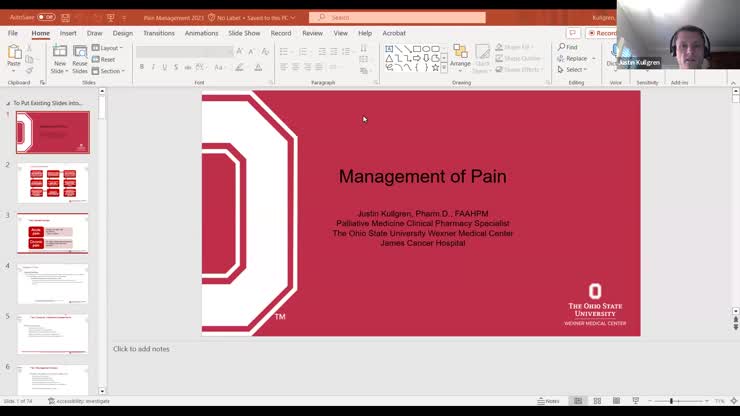
Task: Click the slide panel scroll down arrow
Action: click(x=102, y=391)
